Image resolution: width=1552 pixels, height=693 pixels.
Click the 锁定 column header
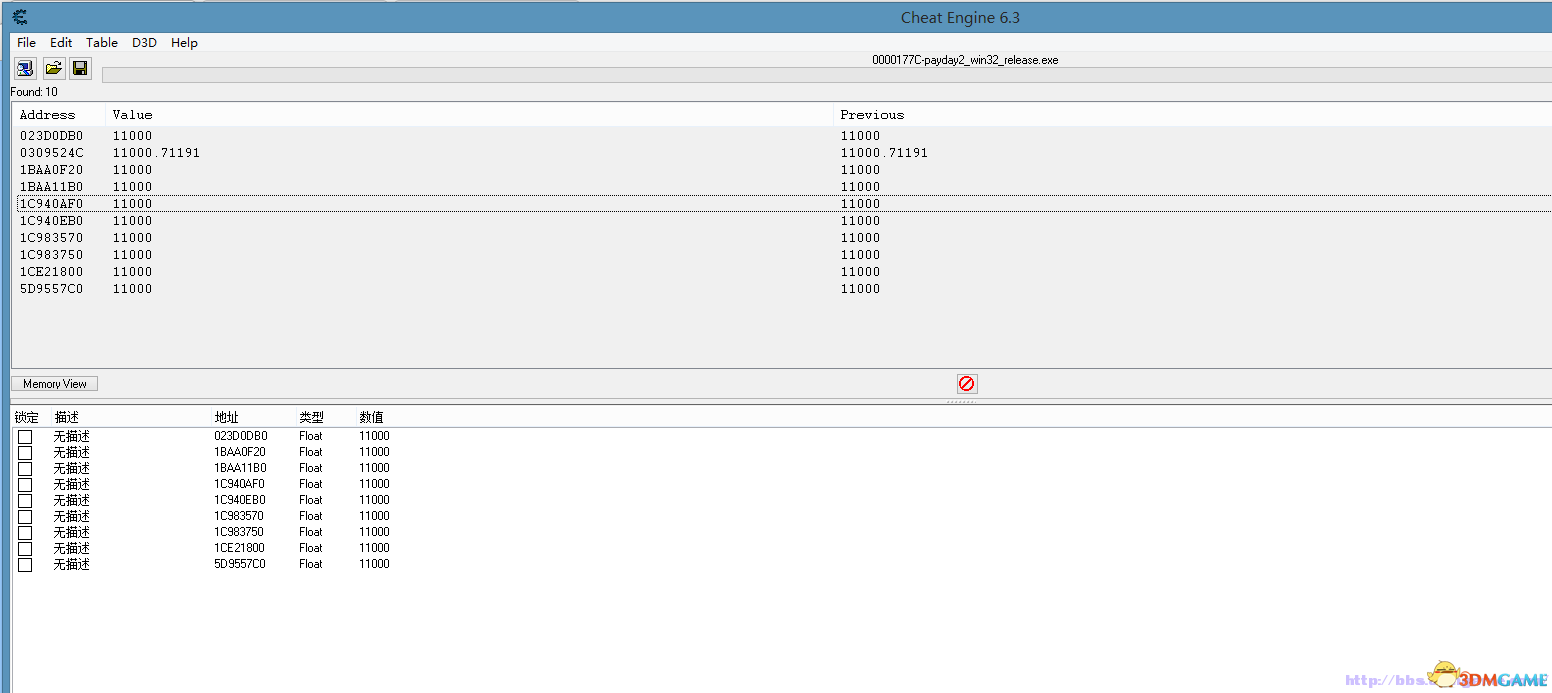click(x=27, y=417)
